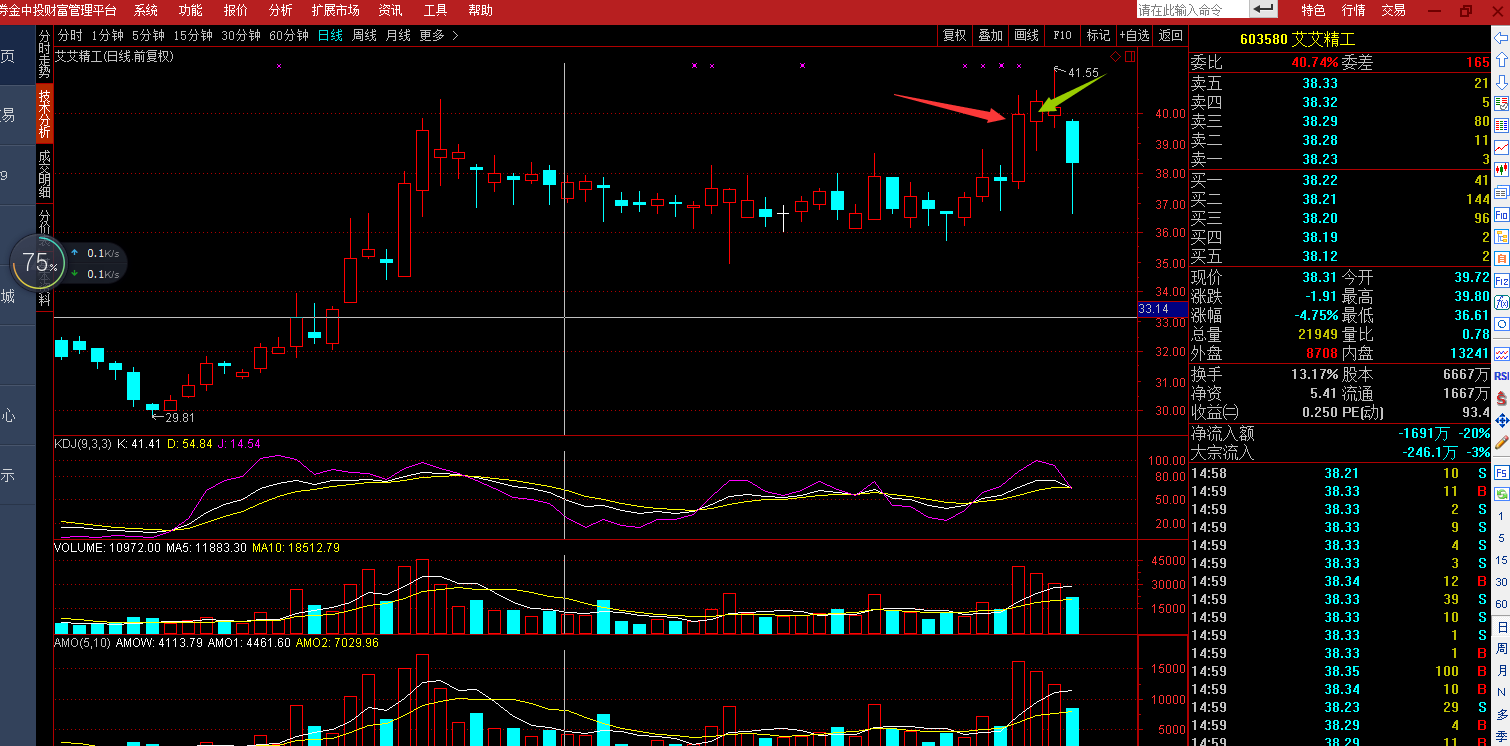Switch to the 5分钟 chart period
The width and height of the screenshot is (1510, 746).
[148, 35]
